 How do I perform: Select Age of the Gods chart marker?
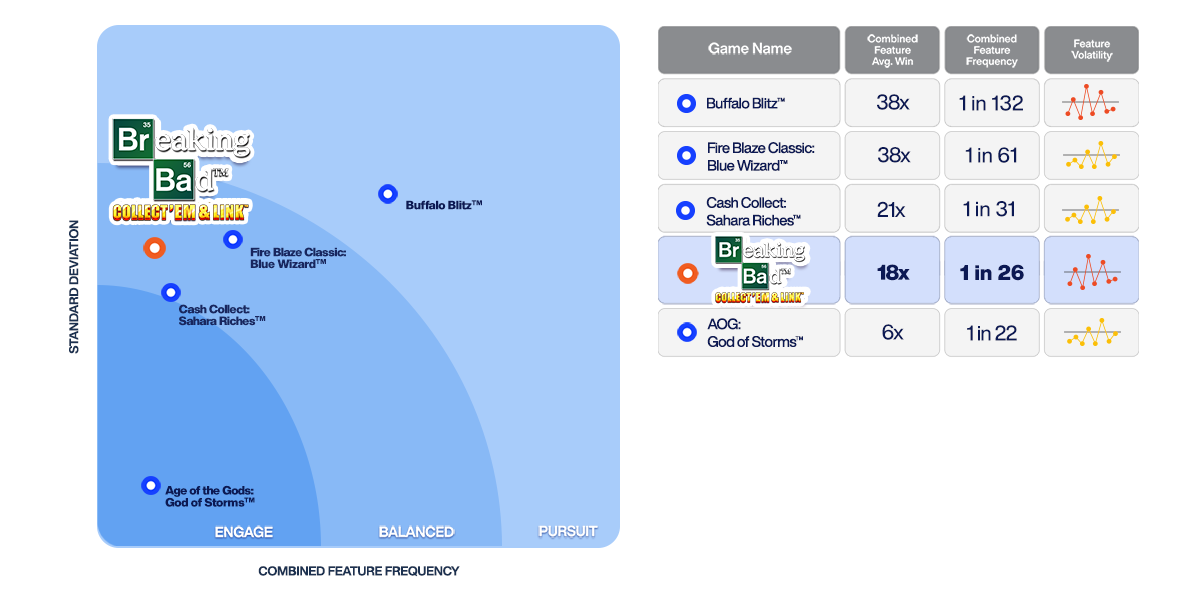pos(151,486)
